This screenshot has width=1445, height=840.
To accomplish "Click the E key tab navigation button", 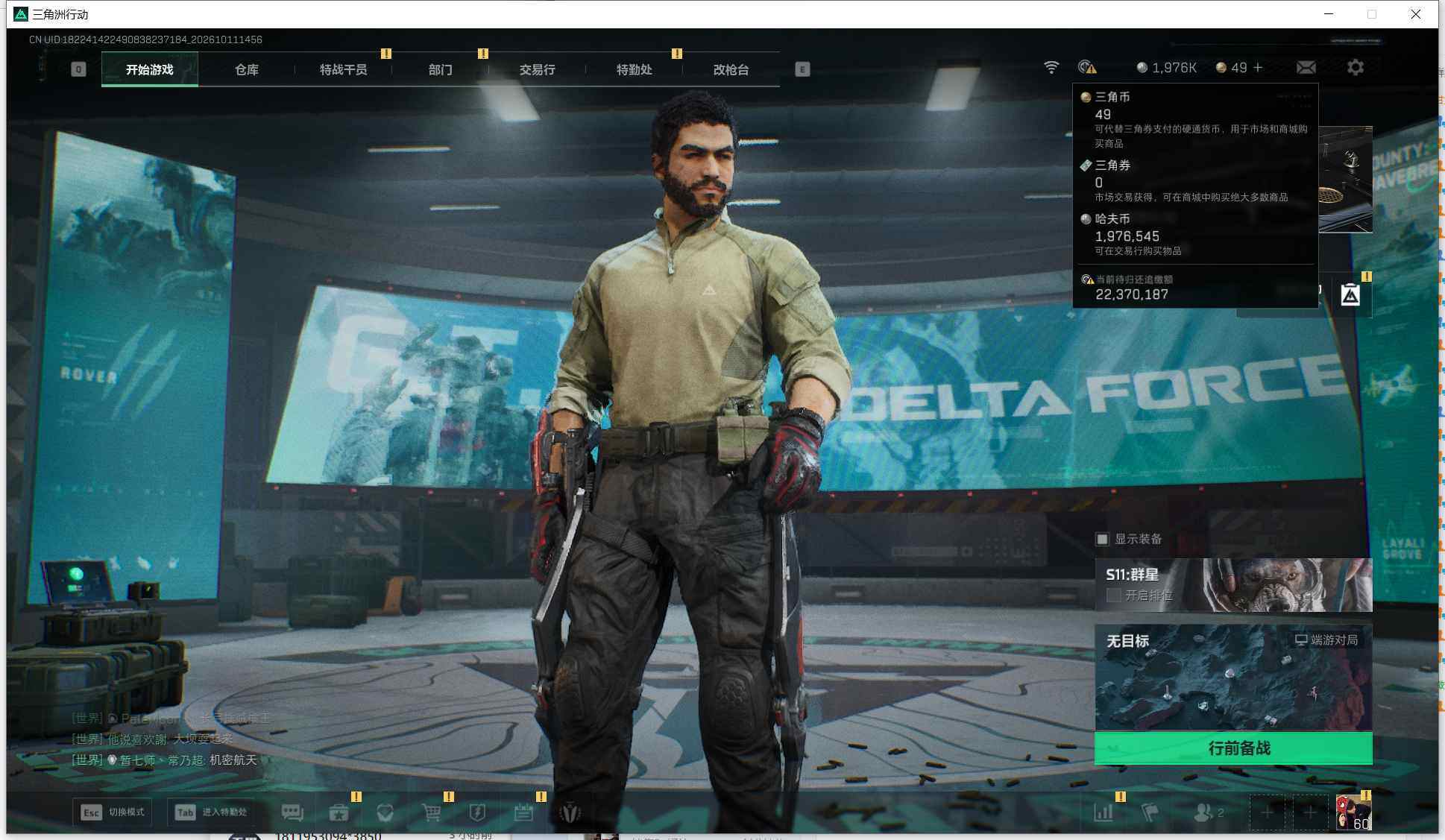I will tap(802, 69).
